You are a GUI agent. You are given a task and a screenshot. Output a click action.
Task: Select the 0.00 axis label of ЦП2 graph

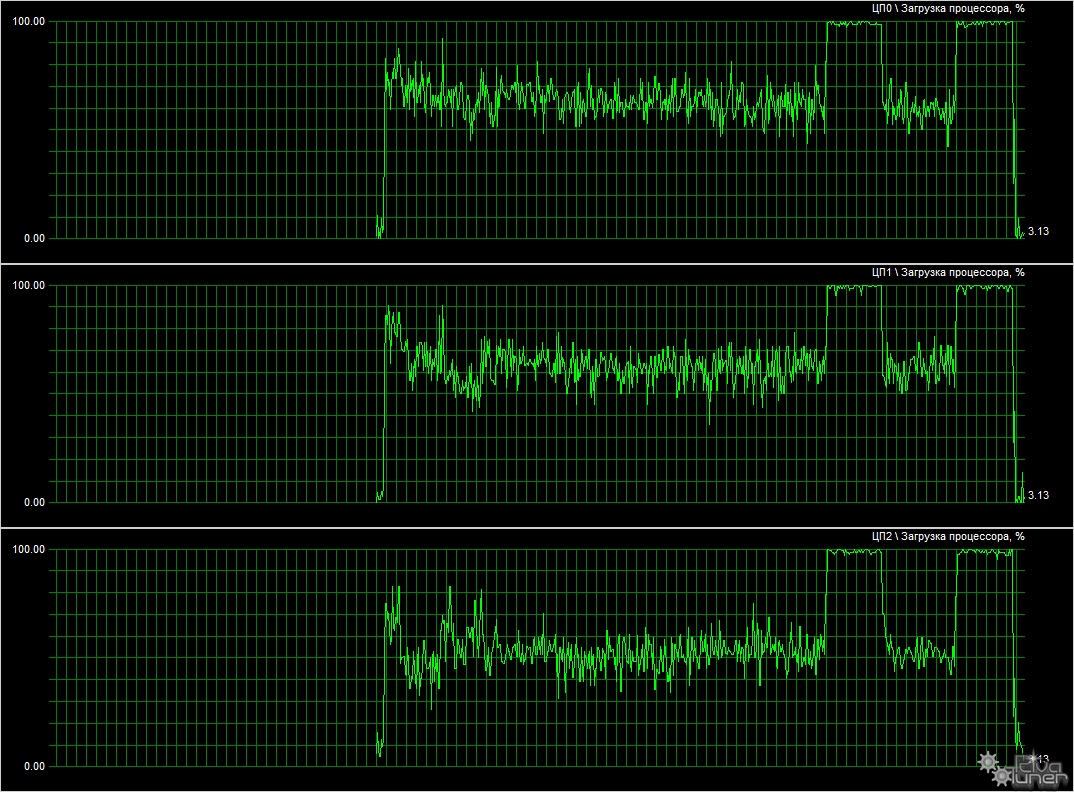[x=34, y=766]
